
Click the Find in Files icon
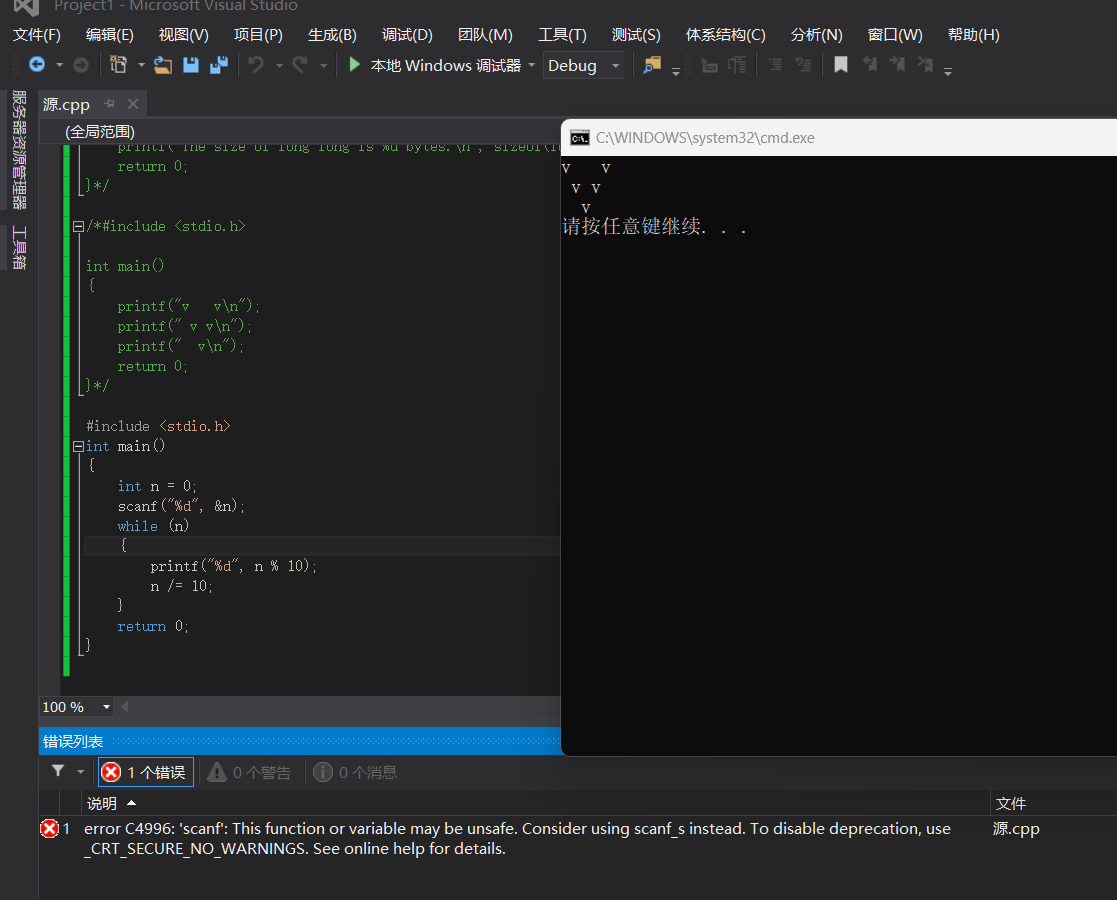coord(652,65)
